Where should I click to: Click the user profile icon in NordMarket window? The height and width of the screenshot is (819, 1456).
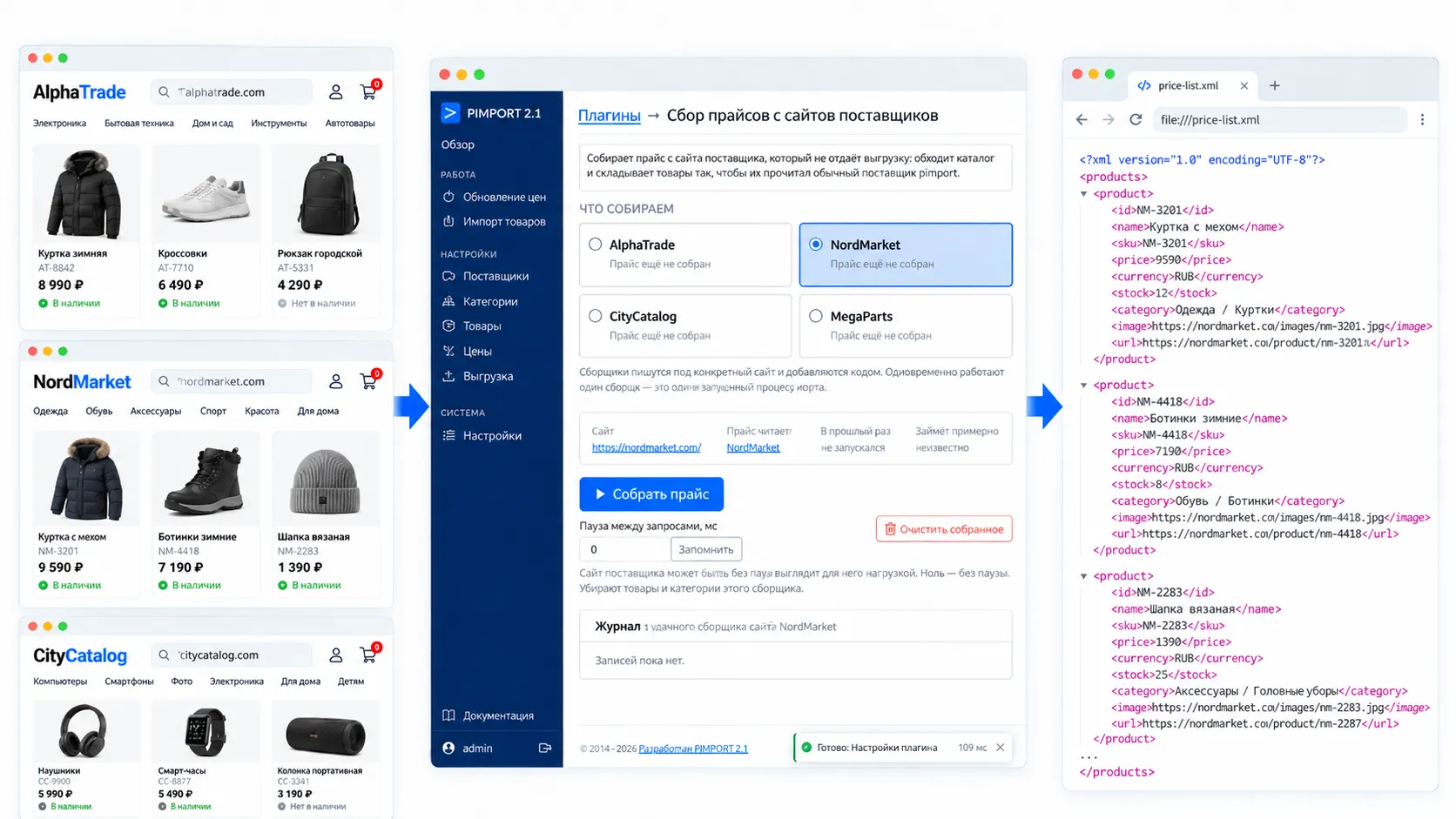335,381
